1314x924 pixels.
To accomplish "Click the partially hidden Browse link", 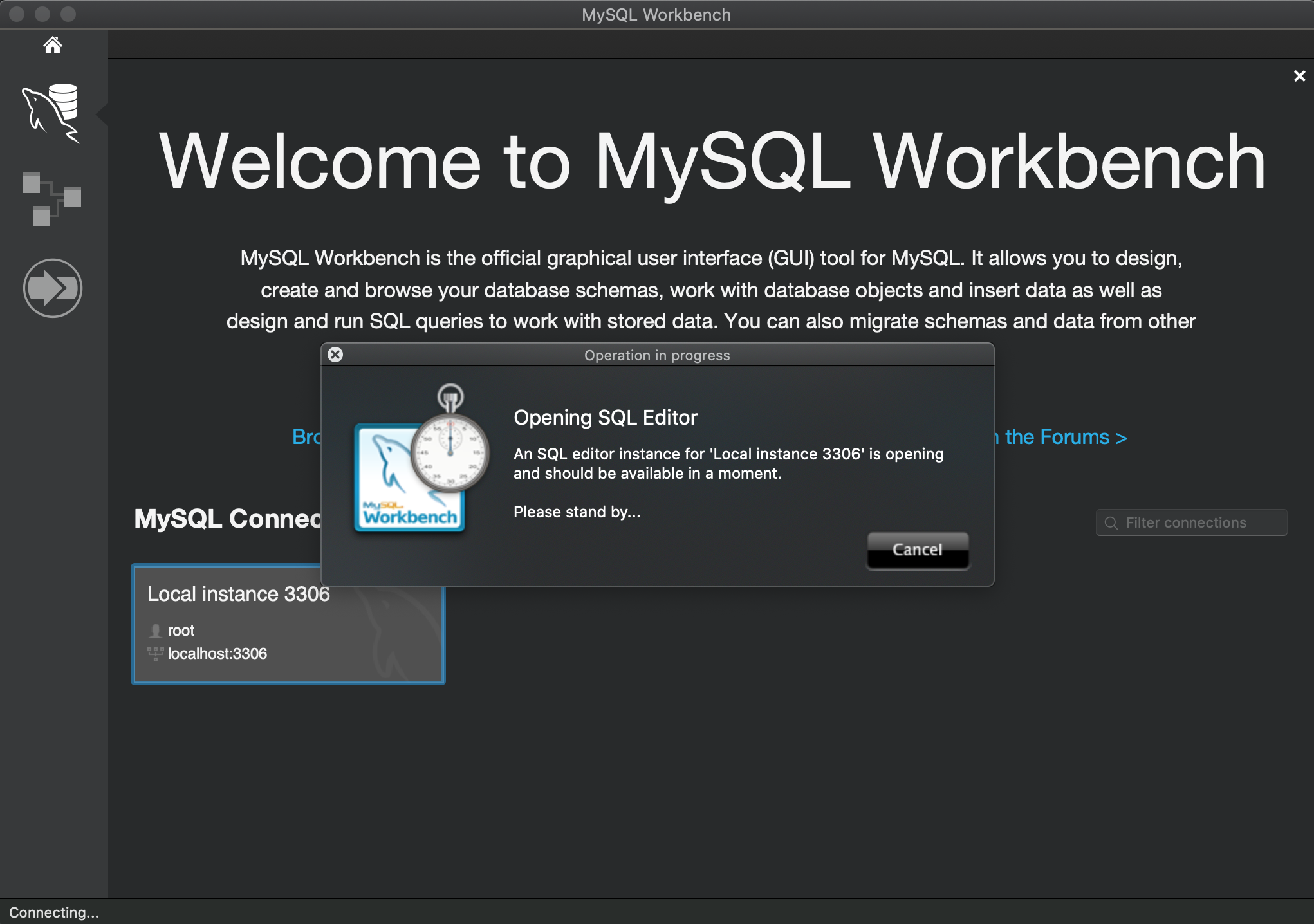I will (x=306, y=437).
